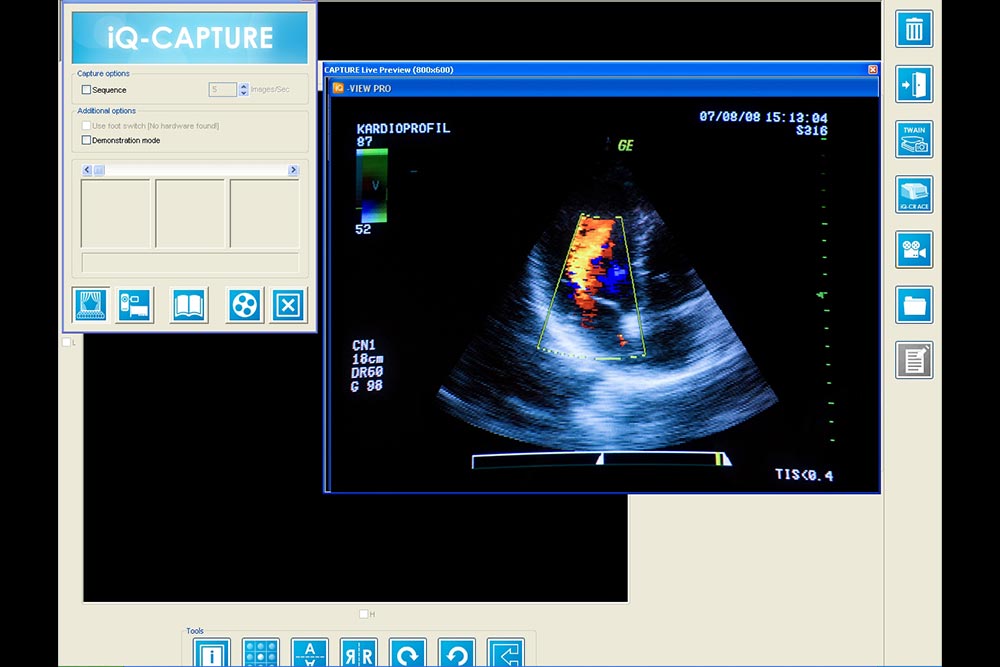Decrease images per second value
The image size is (1000, 667).
(x=244, y=93)
